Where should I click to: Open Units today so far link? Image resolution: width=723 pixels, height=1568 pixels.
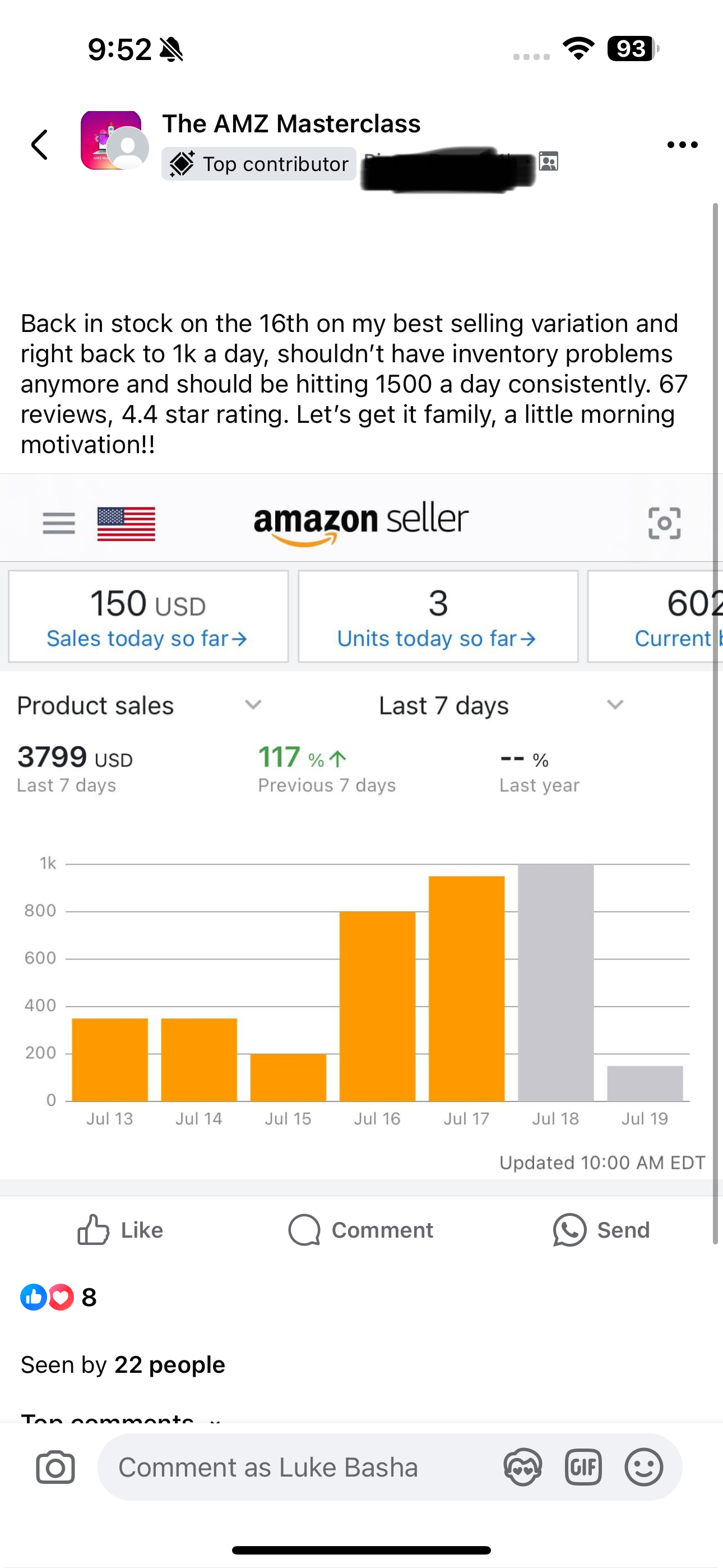437,639
